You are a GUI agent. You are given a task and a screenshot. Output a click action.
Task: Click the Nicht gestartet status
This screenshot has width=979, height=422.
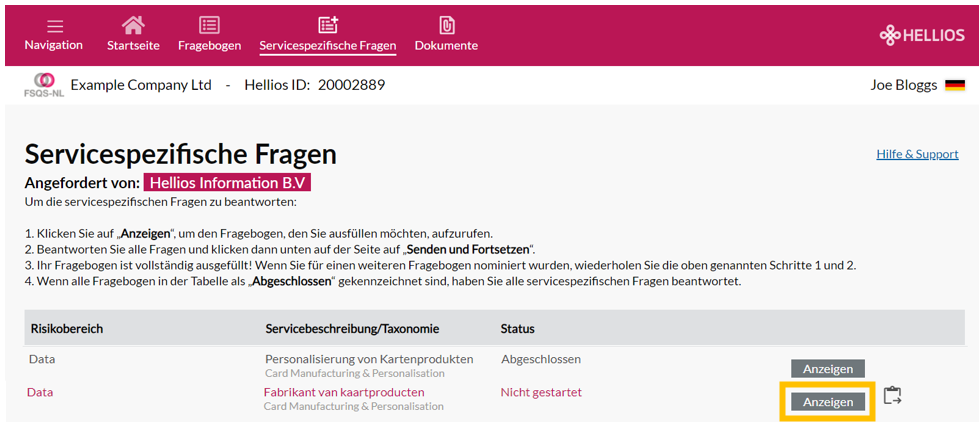tap(541, 392)
